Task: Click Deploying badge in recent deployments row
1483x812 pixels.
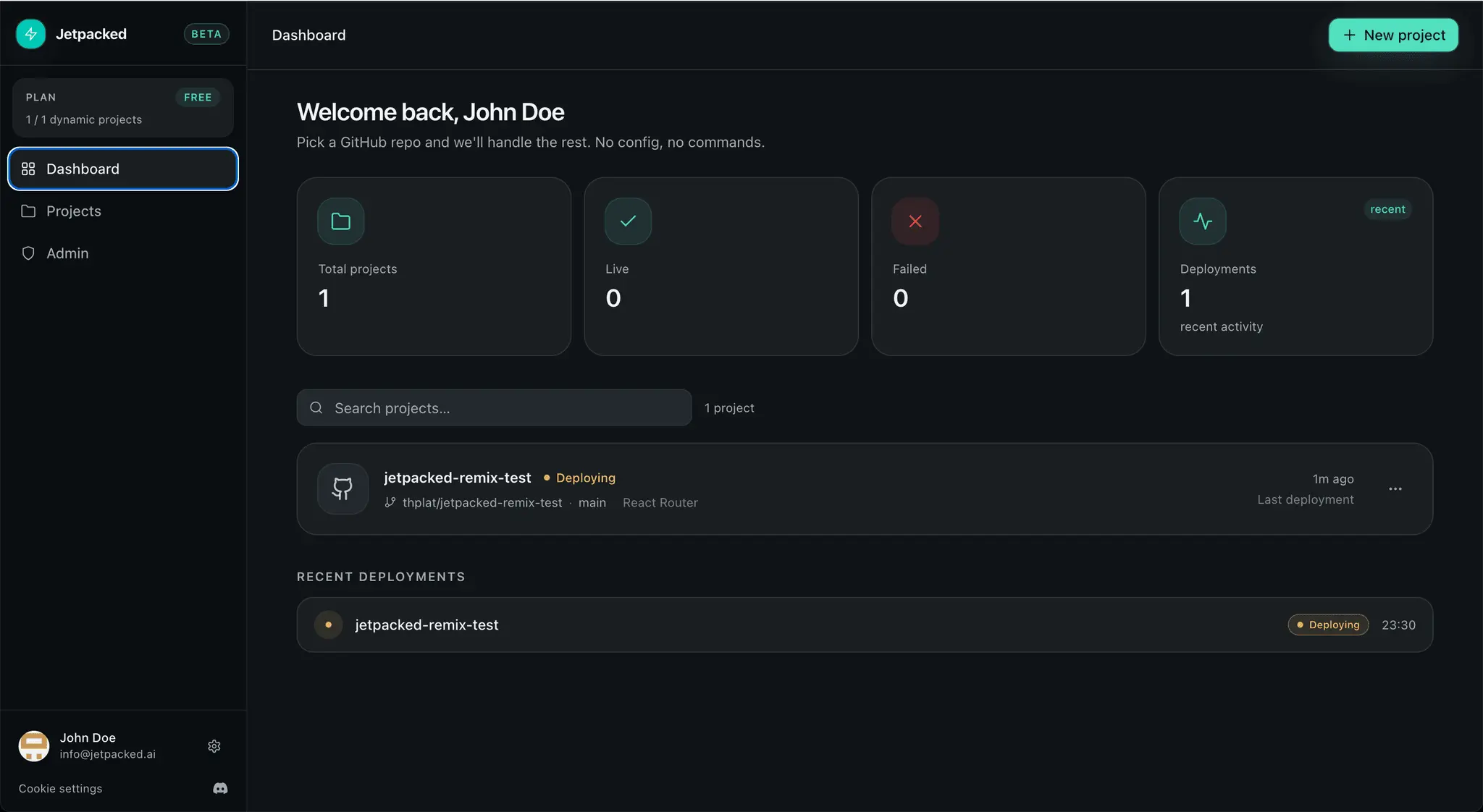Action: 1328,625
